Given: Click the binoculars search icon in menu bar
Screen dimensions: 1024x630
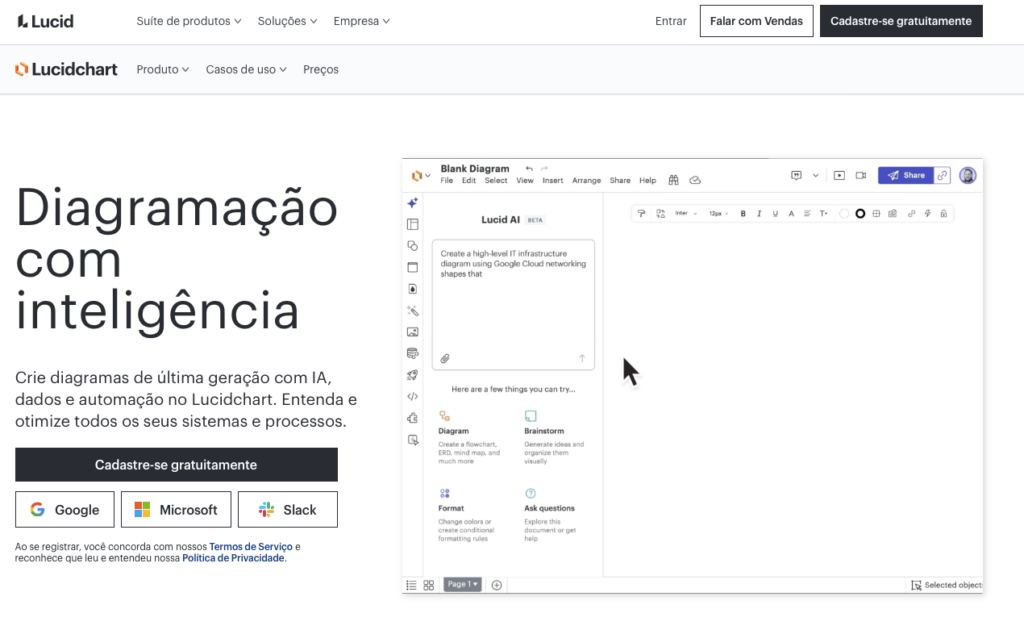Looking at the screenshot, I should coord(674,180).
